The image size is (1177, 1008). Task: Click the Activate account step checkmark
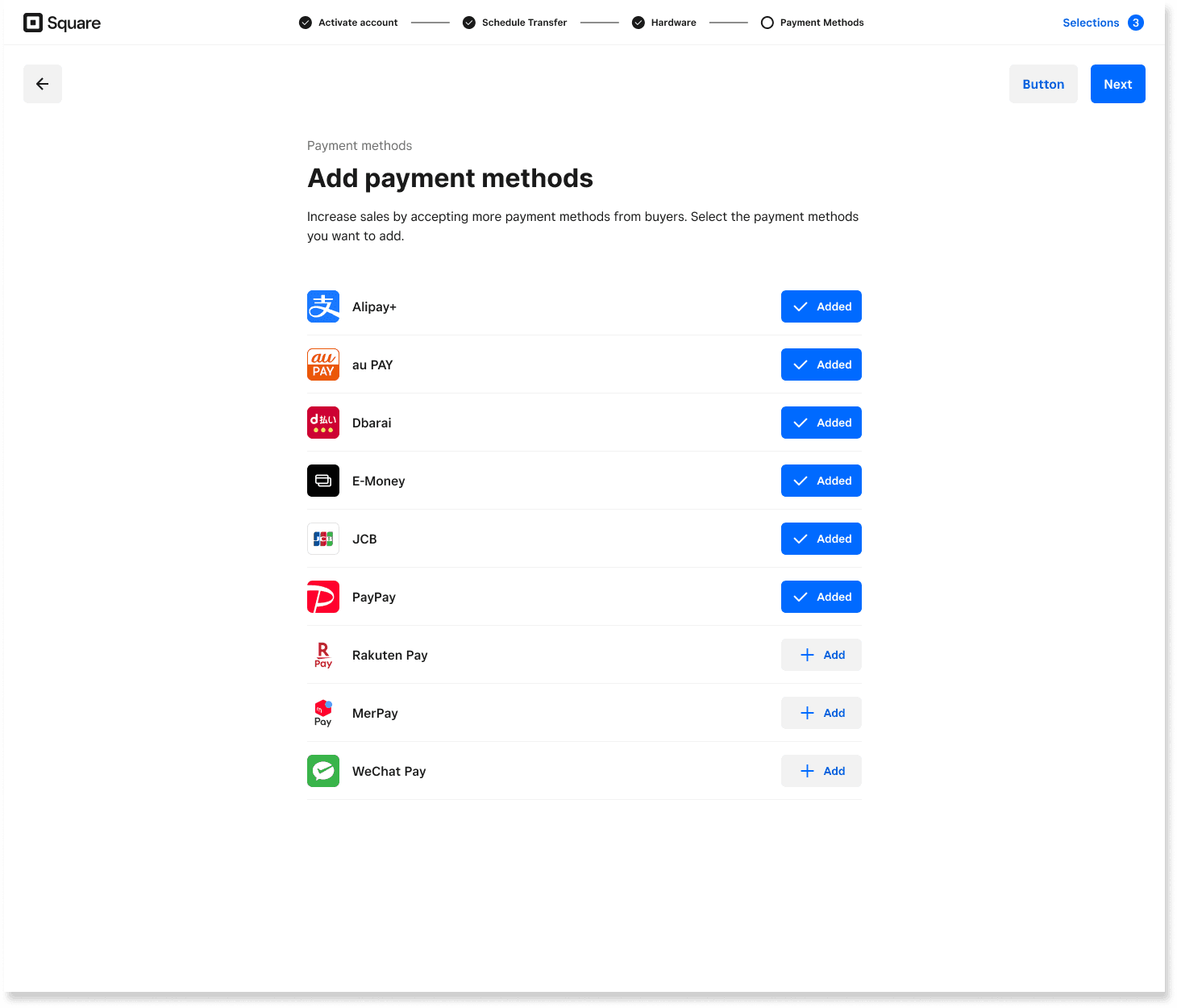tap(306, 23)
